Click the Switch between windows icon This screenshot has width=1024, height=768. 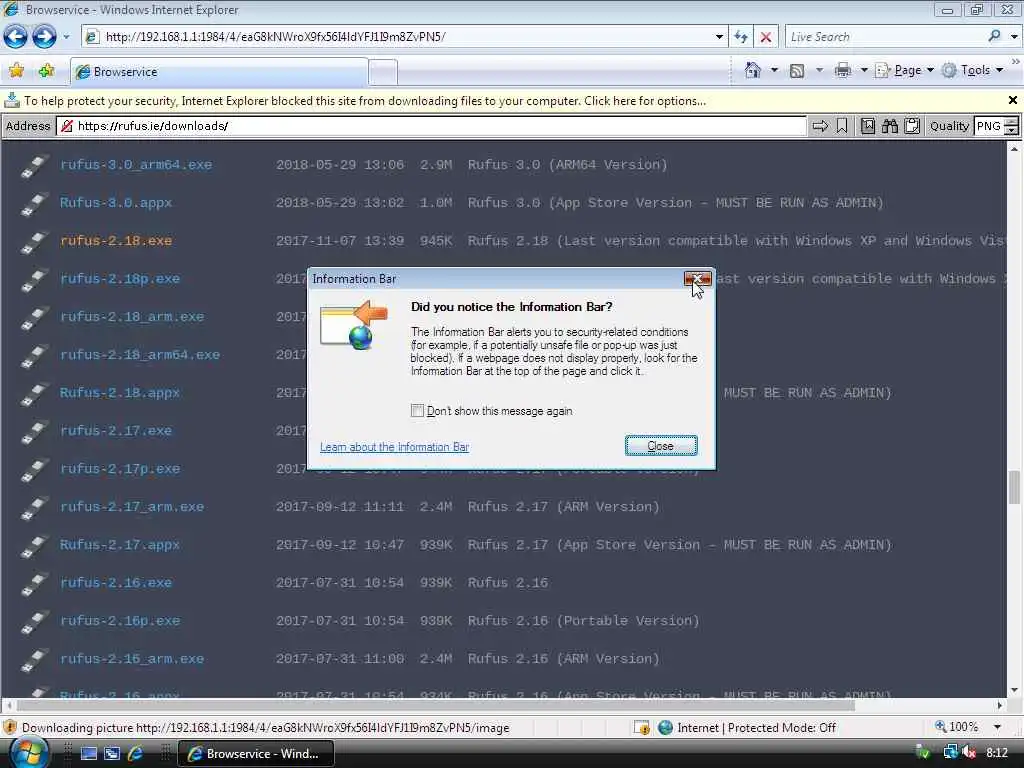(x=112, y=753)
